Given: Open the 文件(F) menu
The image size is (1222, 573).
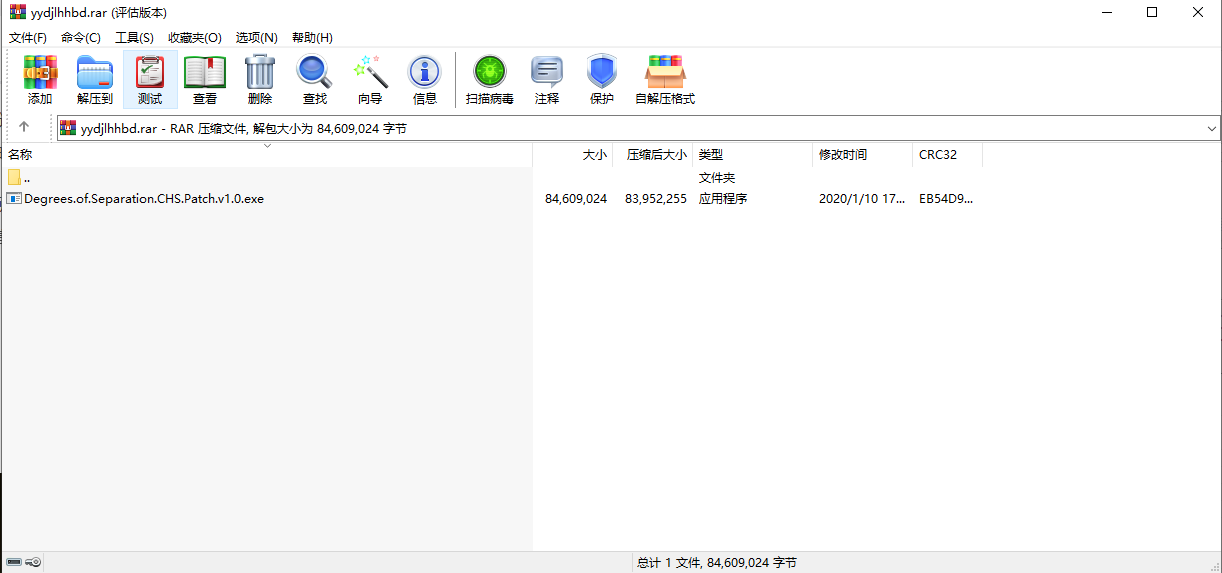Looking at the screenshot, I should (28, 37).
